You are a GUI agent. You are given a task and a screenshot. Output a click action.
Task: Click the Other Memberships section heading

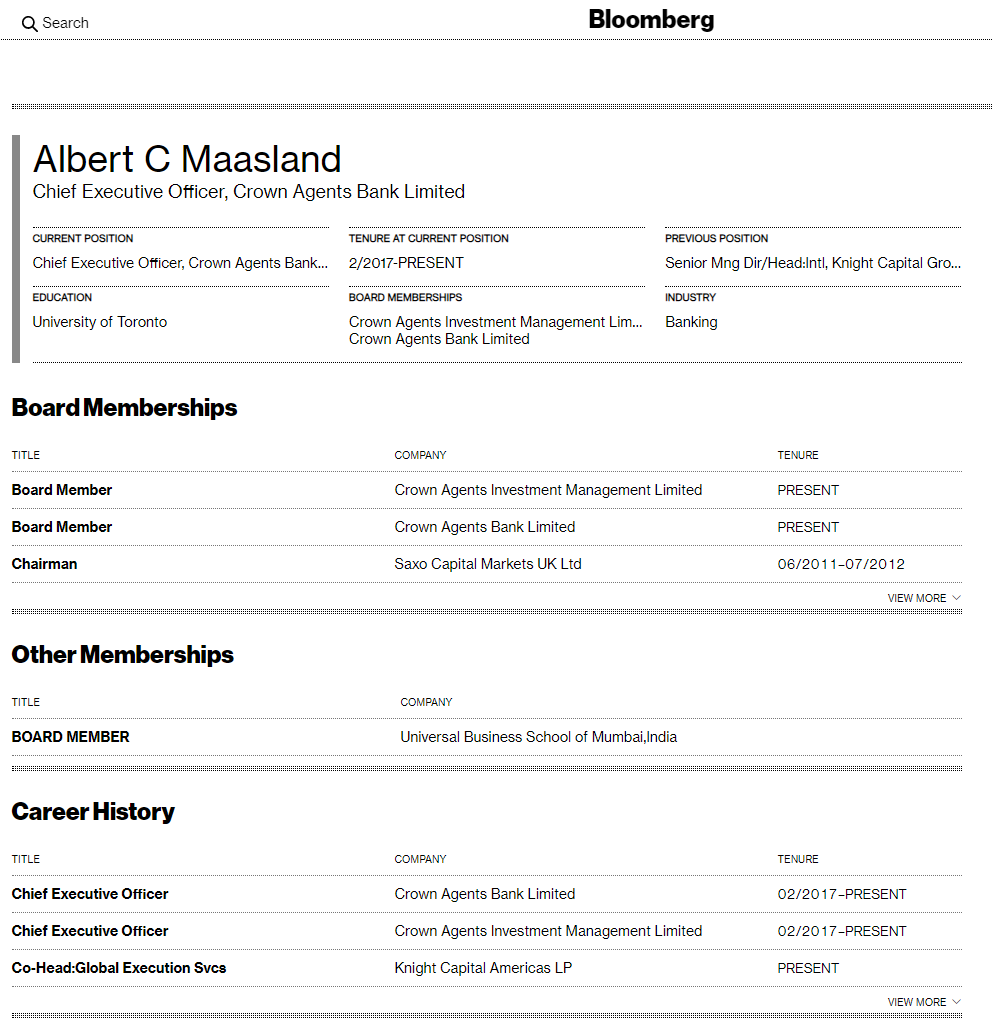123,654
